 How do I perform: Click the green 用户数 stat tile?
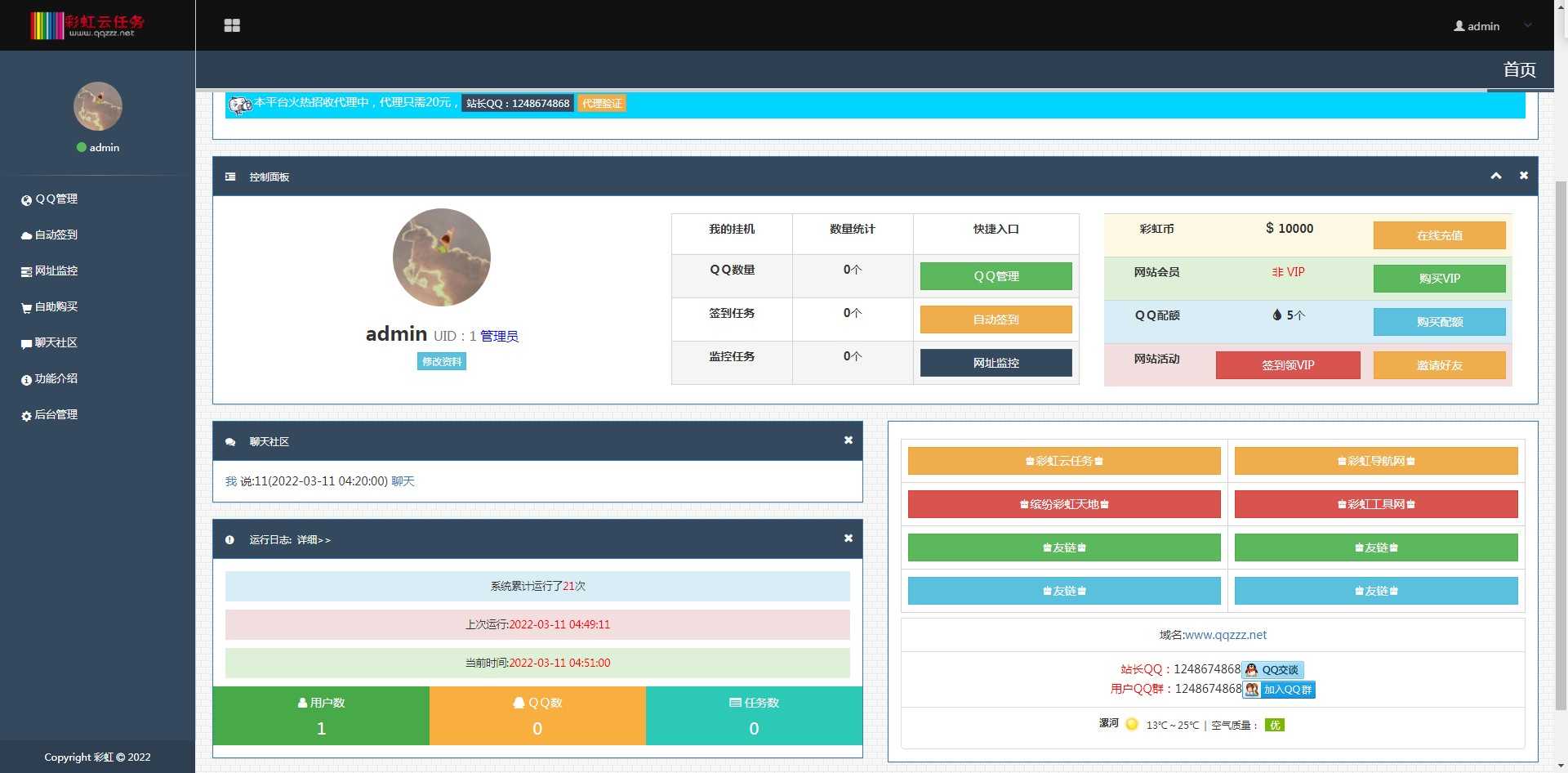[x=321, y=716]
